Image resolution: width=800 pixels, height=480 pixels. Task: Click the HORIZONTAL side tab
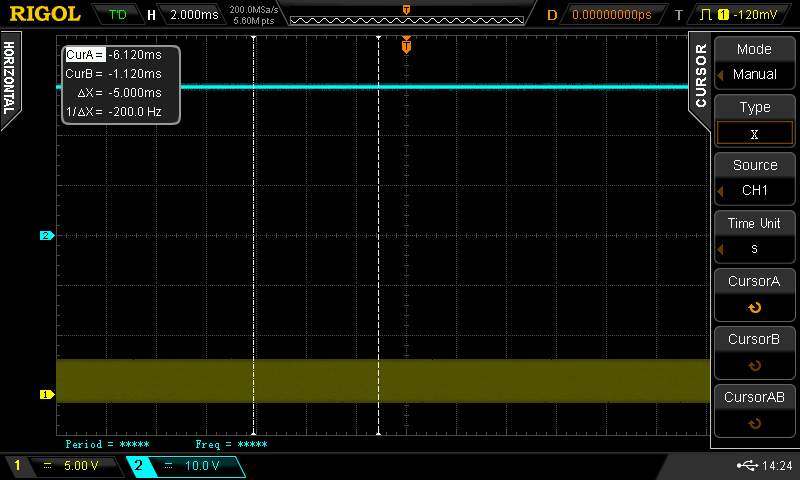click(x=10, y=77)
